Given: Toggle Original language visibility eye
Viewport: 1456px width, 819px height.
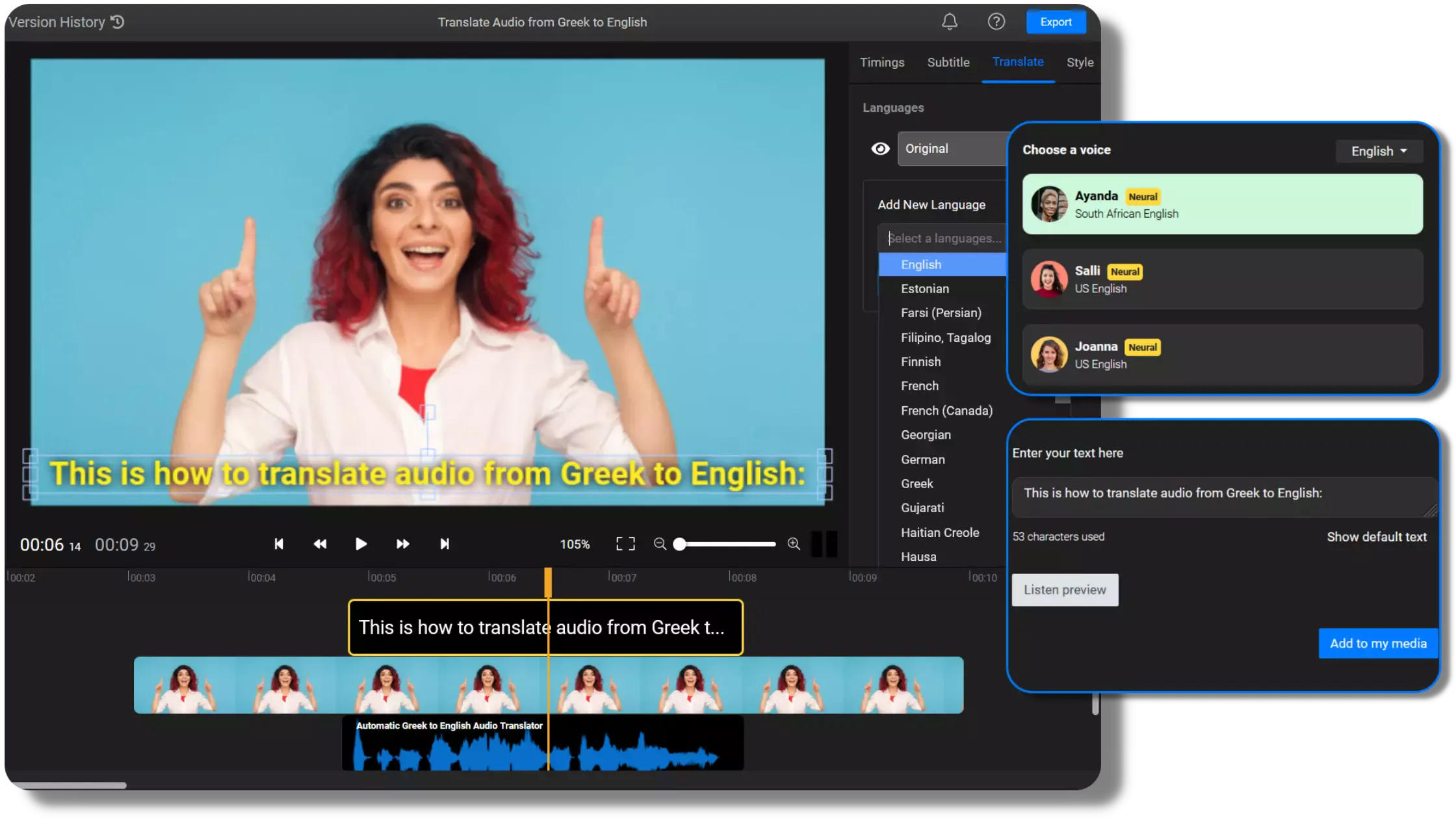Looking at the screenshot, I should pyautogui.click(x=880, y=149).
